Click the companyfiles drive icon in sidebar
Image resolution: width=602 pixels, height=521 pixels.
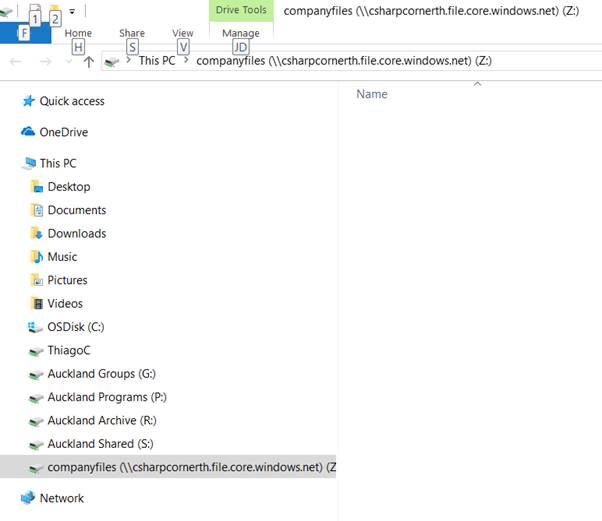tap(36, 468)
